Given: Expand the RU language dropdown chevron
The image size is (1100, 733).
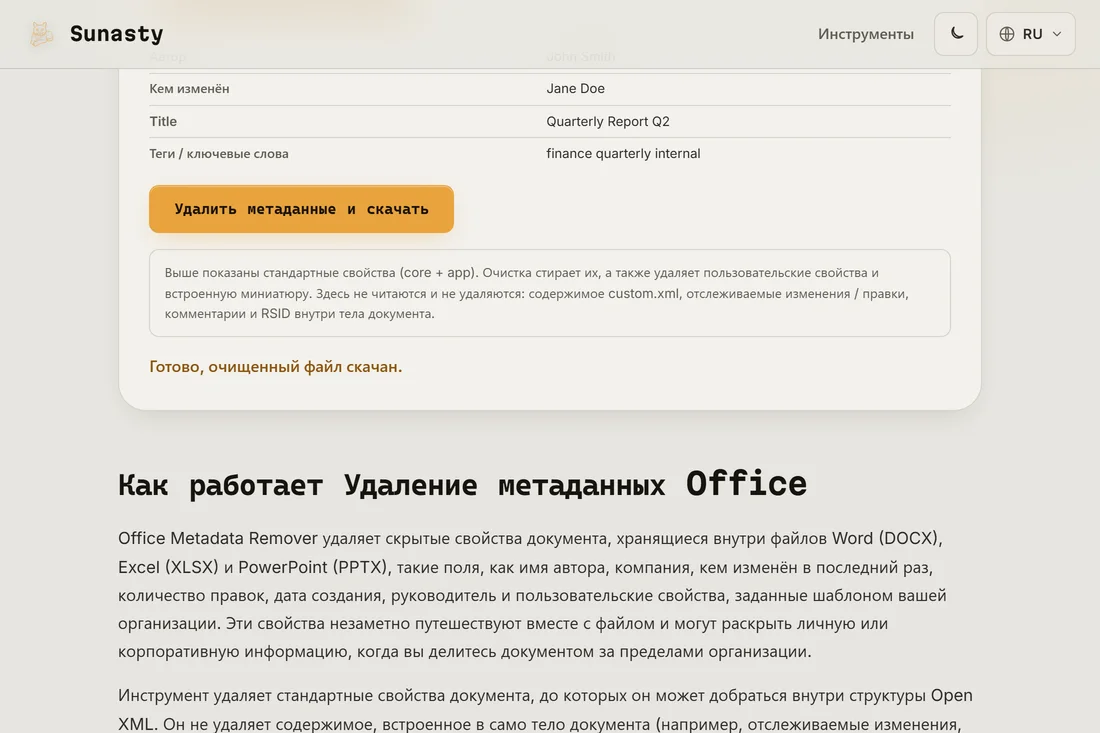Looking at the screenshot, I should click(1057, 34).
